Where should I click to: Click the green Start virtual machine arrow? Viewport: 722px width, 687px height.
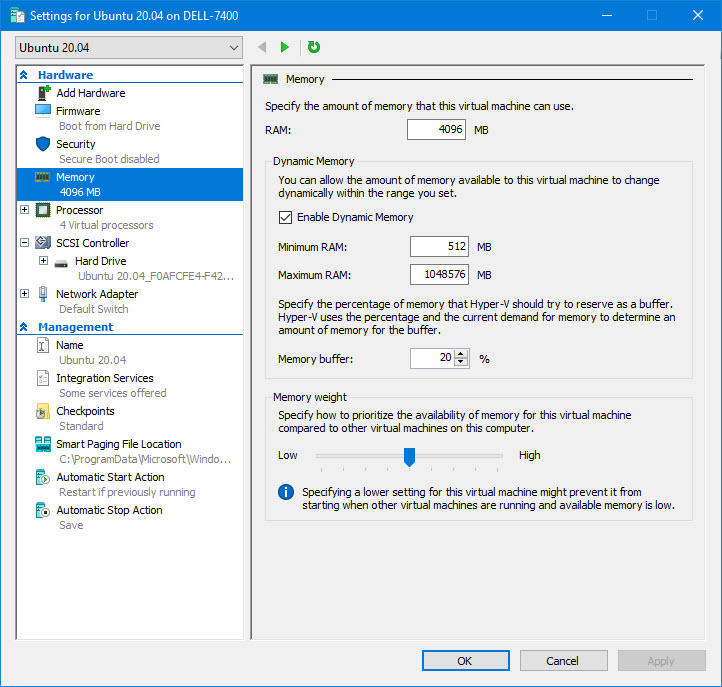click(285, 47)
